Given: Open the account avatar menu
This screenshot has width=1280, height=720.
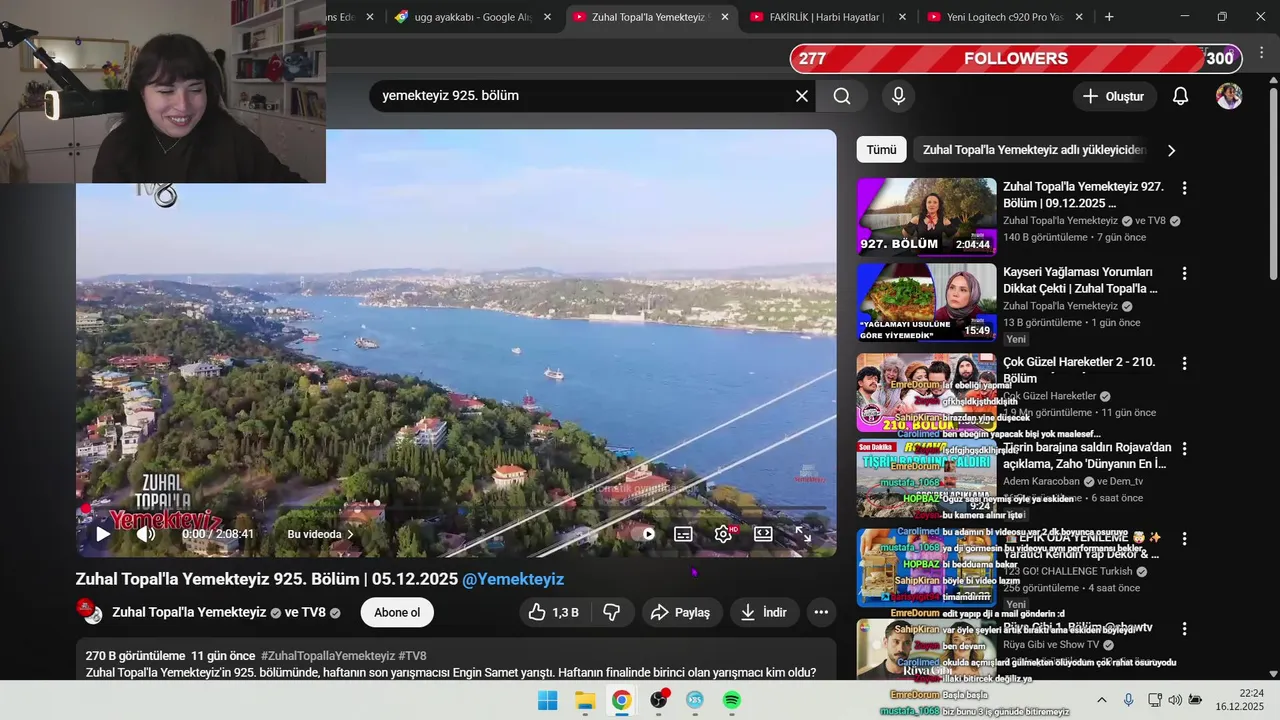Looking at the screenshot, I should 1229,96.
